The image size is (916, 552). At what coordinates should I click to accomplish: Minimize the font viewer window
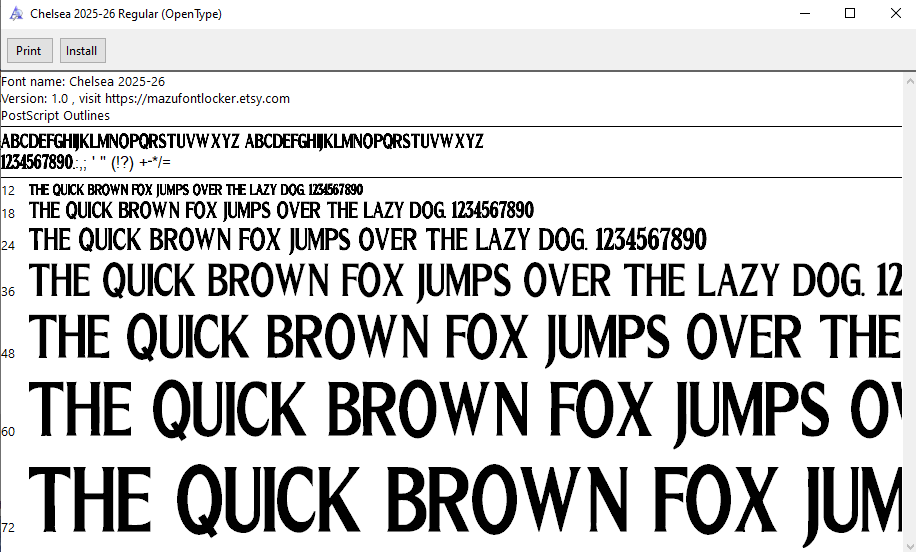(804, 14)
